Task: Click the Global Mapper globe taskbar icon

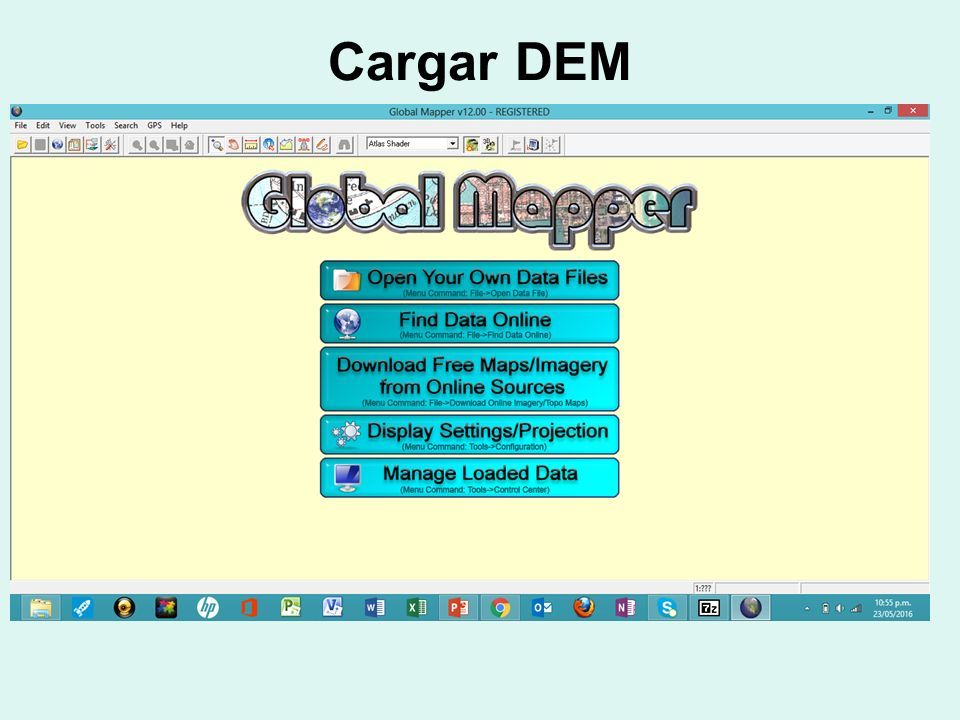Action: tap(751, 607)
